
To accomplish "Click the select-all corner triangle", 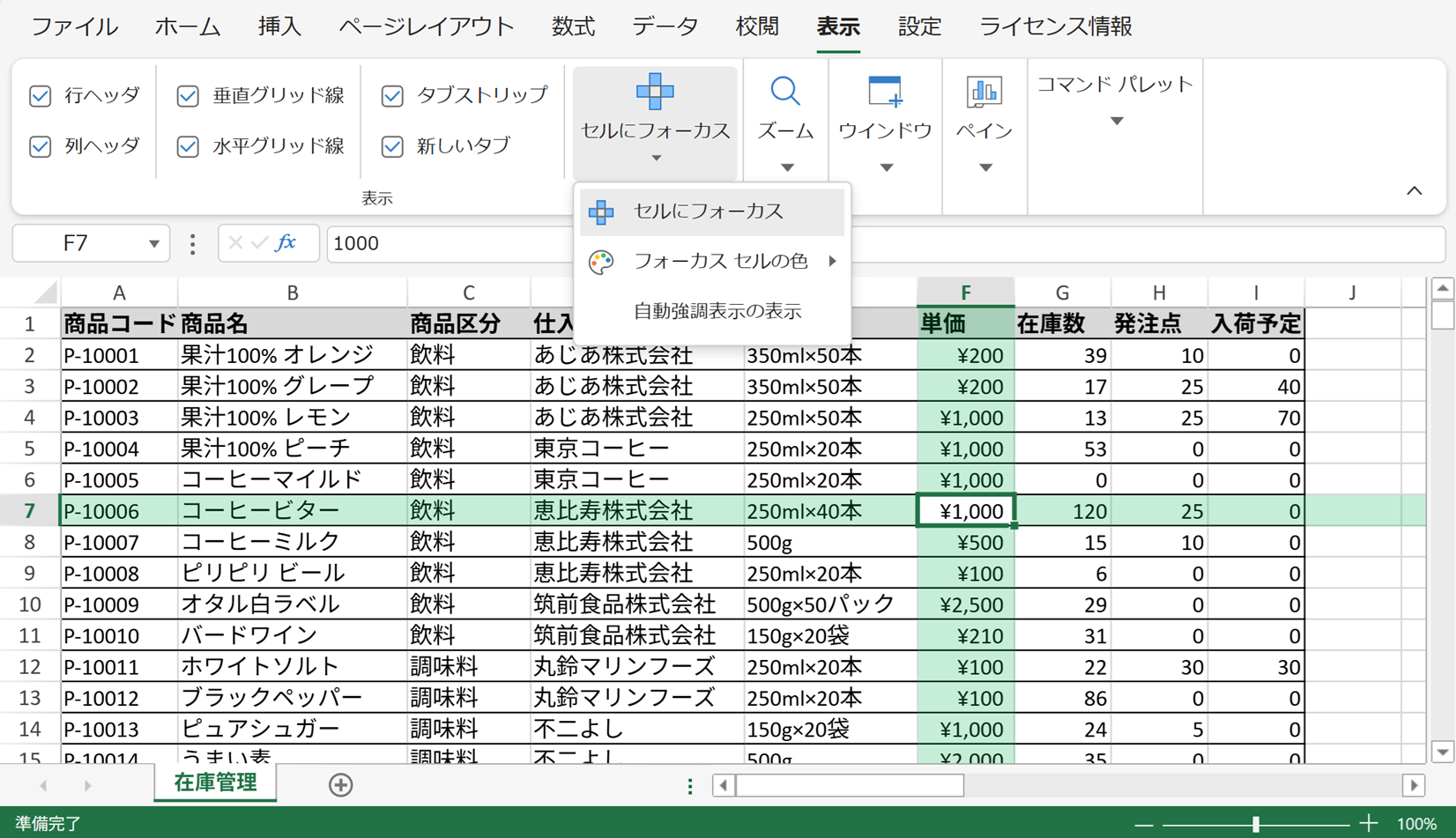I will tap(45, 293).
